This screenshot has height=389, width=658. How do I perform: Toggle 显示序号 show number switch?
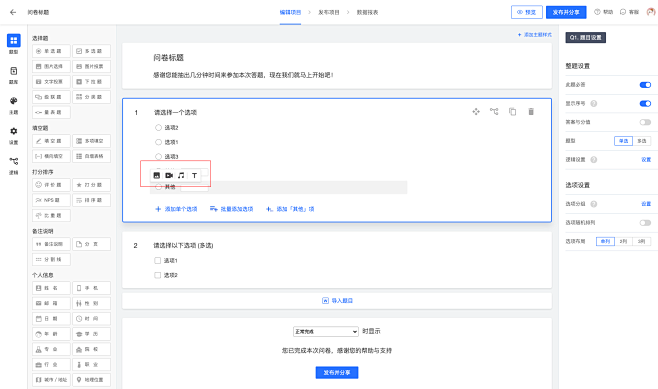point(645,103)
